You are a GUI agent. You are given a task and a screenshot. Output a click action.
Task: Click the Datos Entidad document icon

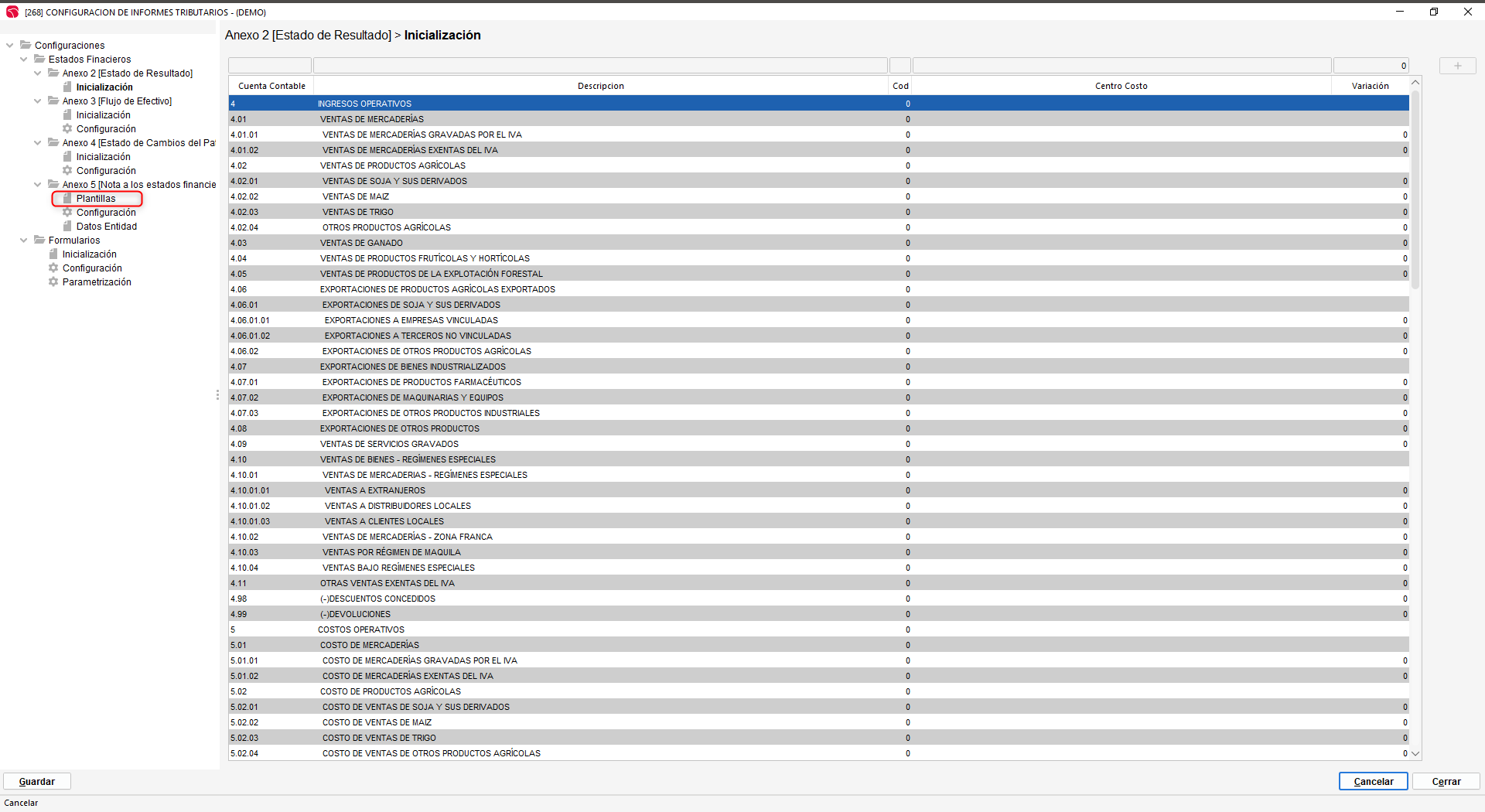coord(67,227)
